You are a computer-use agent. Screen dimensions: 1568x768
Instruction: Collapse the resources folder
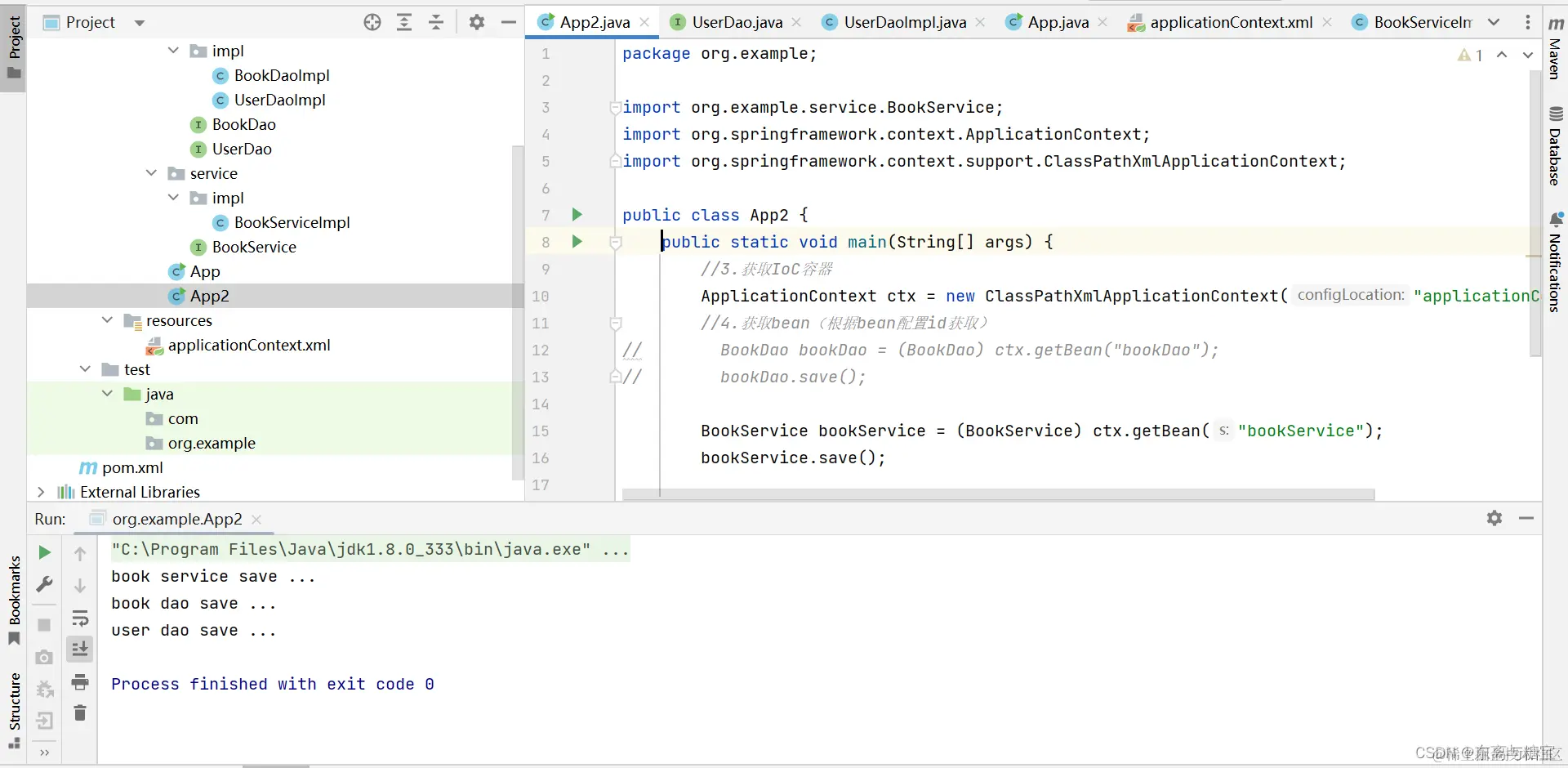point(107,320)
